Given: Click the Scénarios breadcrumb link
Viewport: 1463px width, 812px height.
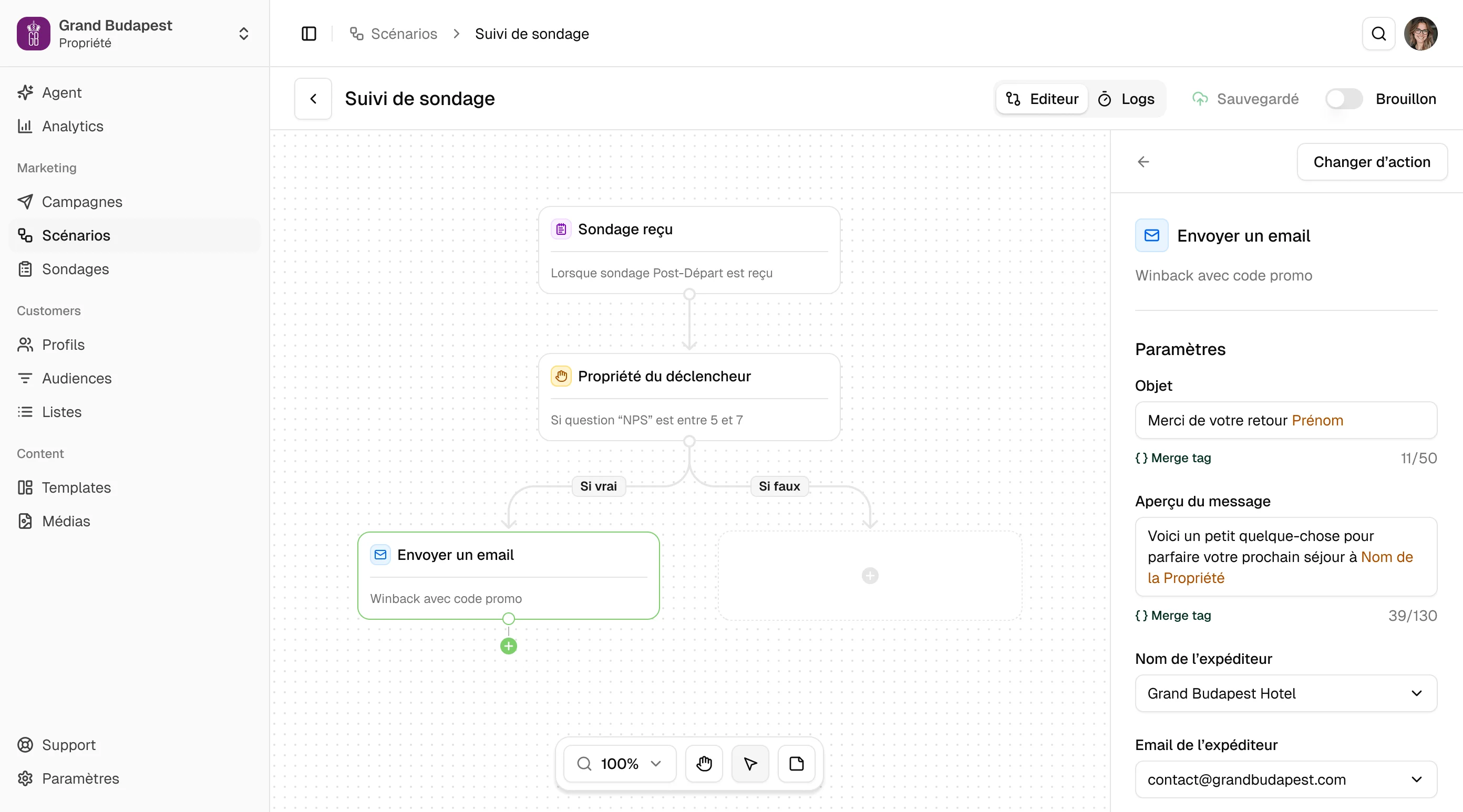Looking at the screenshot, I should (x=393, y=34).
